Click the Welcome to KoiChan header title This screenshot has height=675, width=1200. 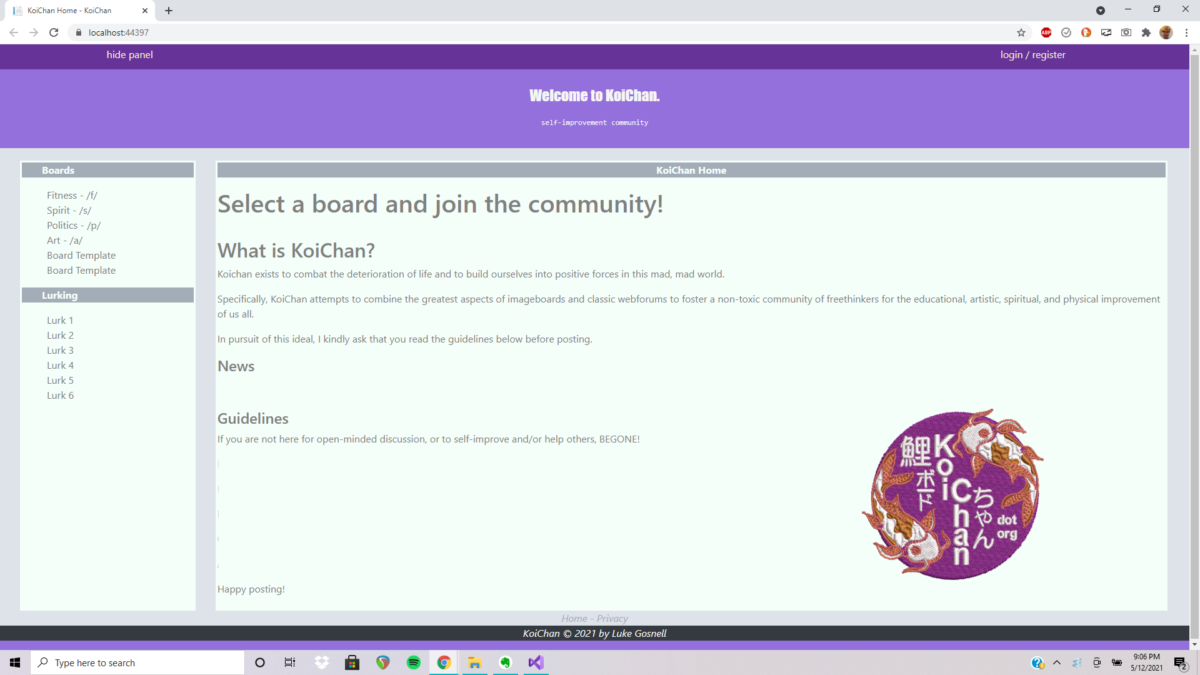pyautogui.click(x=594, y=96)
